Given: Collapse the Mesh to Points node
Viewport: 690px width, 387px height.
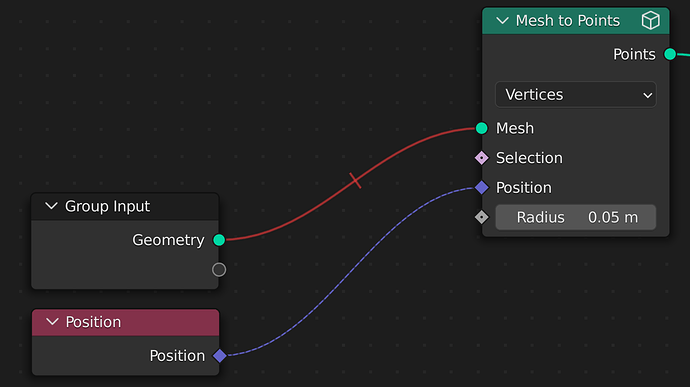Looking at the screenshot, I should (502, 21).
